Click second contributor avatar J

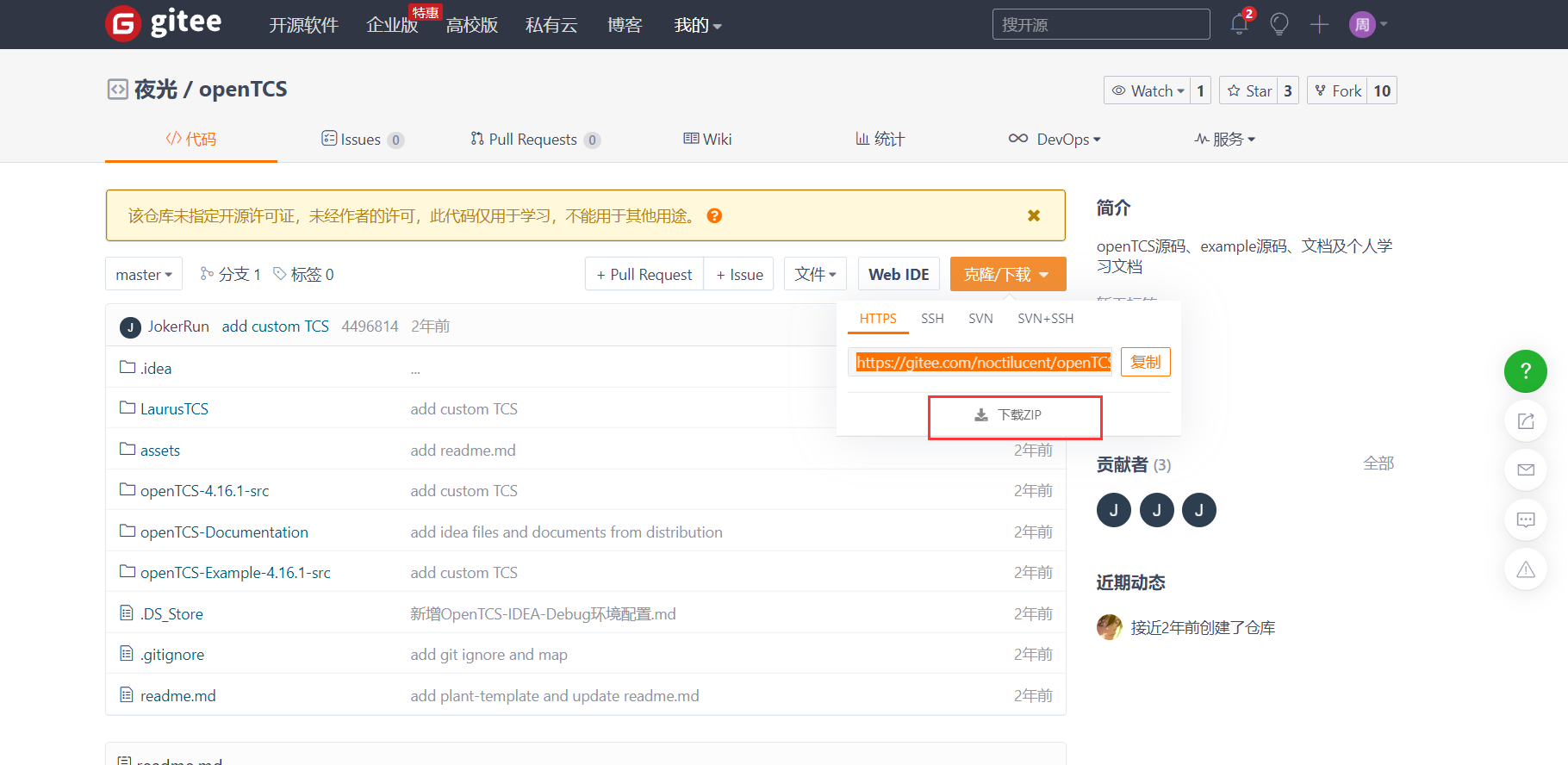coord(1156,510)
